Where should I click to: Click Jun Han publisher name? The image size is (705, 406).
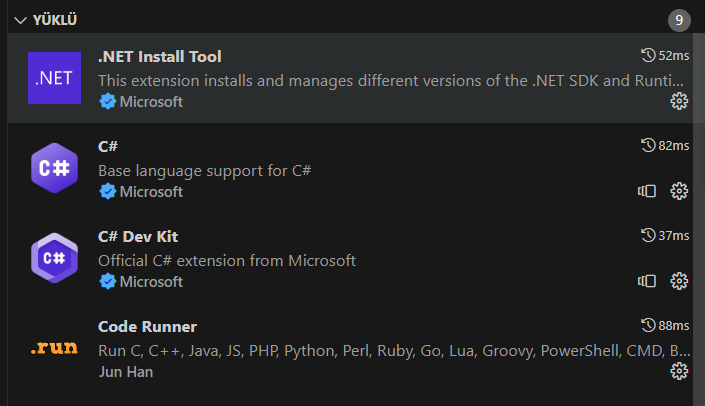[x=125, y=372]
